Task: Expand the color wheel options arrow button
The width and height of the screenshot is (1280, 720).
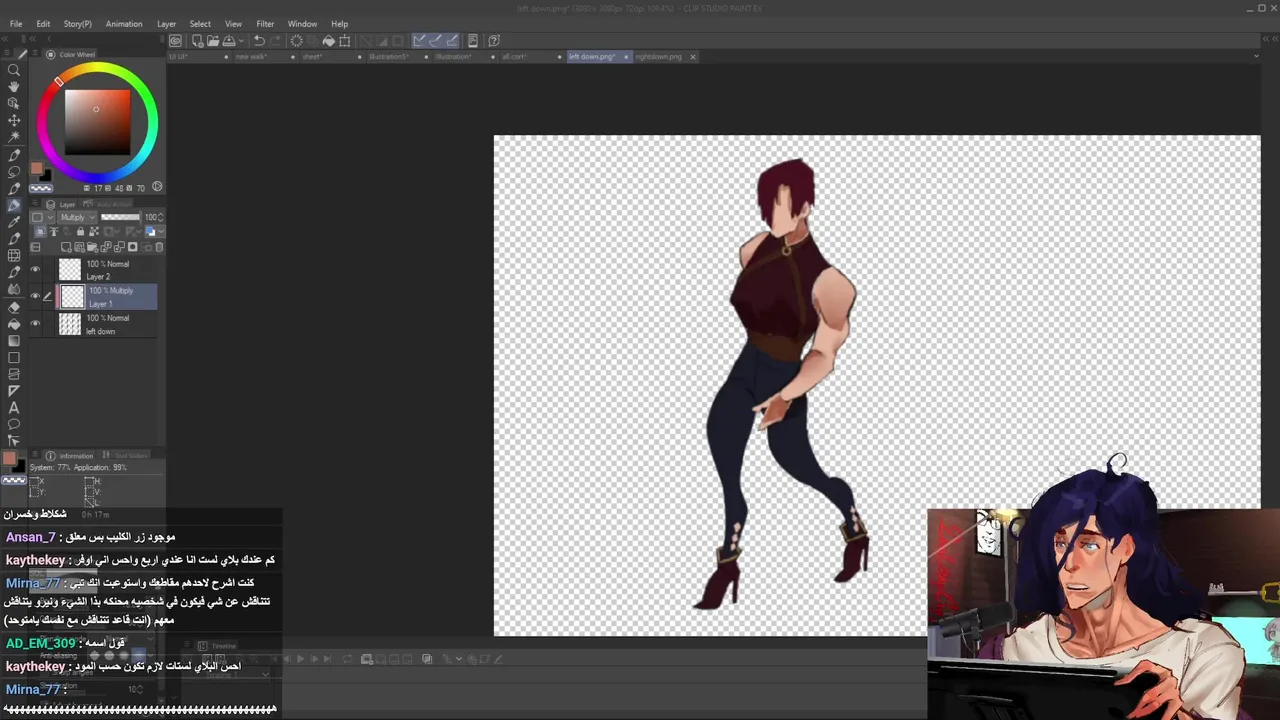Action: (x=157, y=187)
